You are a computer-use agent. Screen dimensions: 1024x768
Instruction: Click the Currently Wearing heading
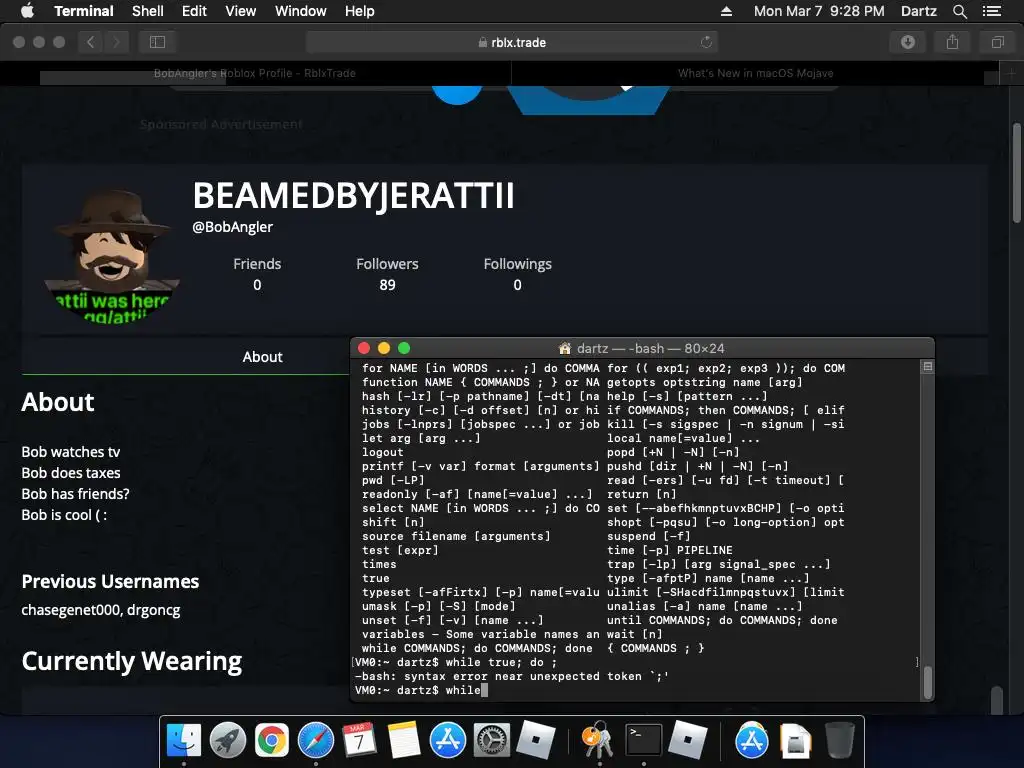131,661
